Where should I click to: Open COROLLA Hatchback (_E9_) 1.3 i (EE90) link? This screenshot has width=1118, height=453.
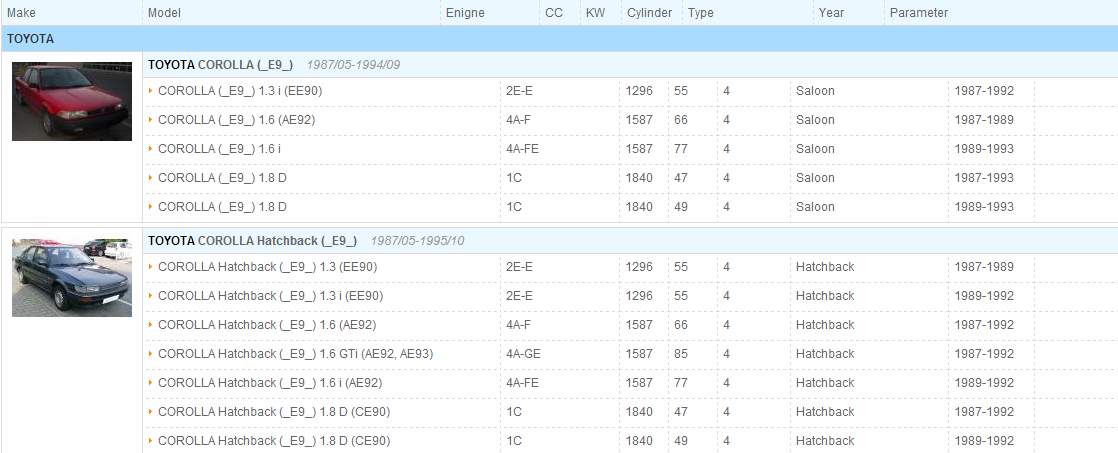pos(271,295)
